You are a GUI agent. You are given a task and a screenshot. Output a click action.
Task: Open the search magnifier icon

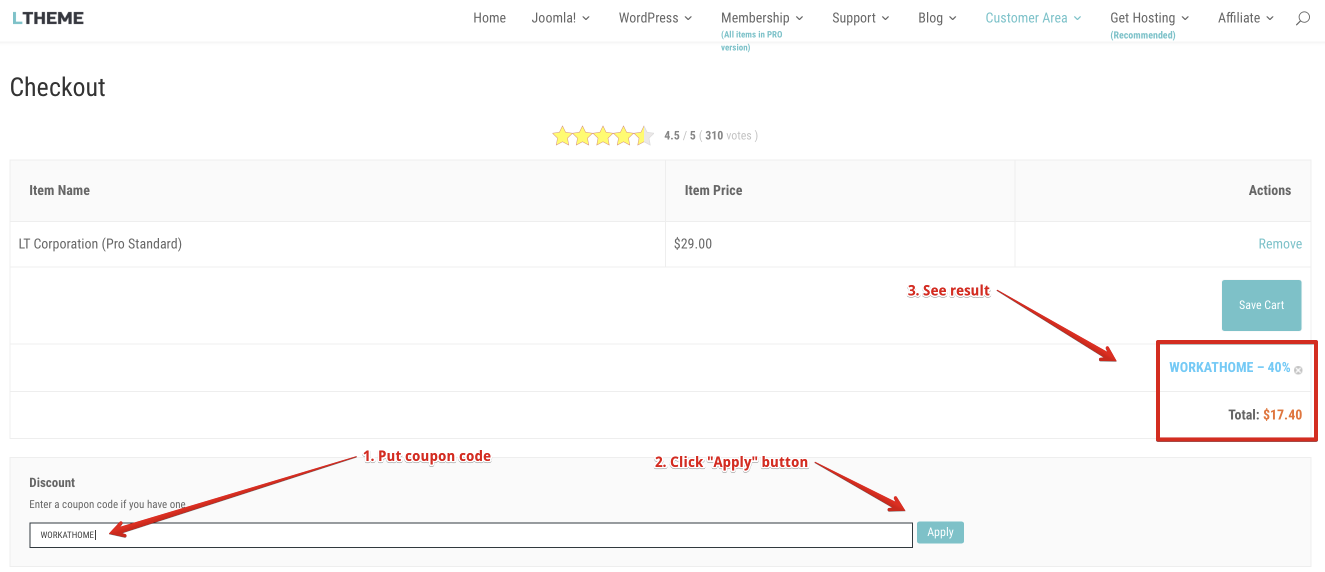(x=1302, y=18)
